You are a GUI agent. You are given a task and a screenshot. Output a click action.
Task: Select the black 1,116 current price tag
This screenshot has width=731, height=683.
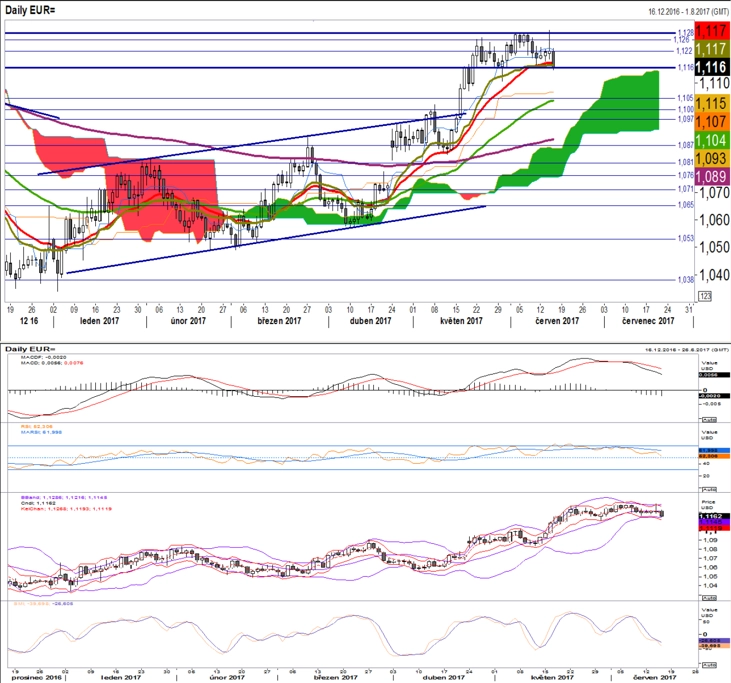711,67
